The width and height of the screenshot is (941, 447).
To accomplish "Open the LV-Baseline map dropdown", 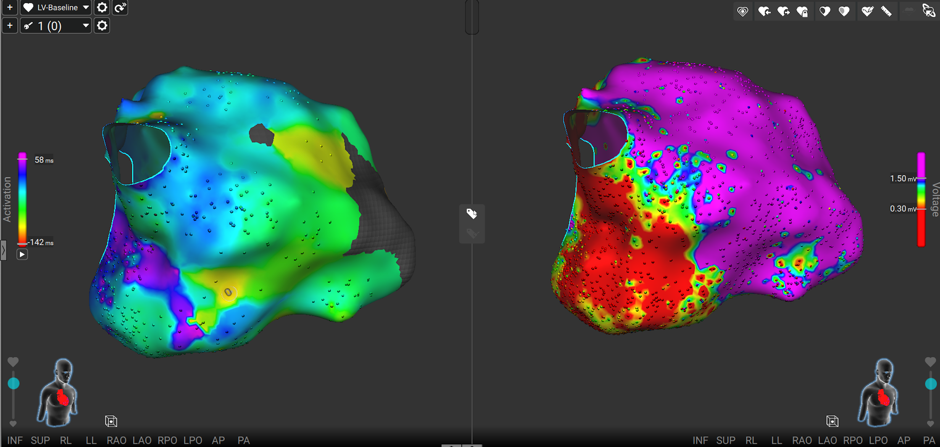I will [x=56, y=8].
